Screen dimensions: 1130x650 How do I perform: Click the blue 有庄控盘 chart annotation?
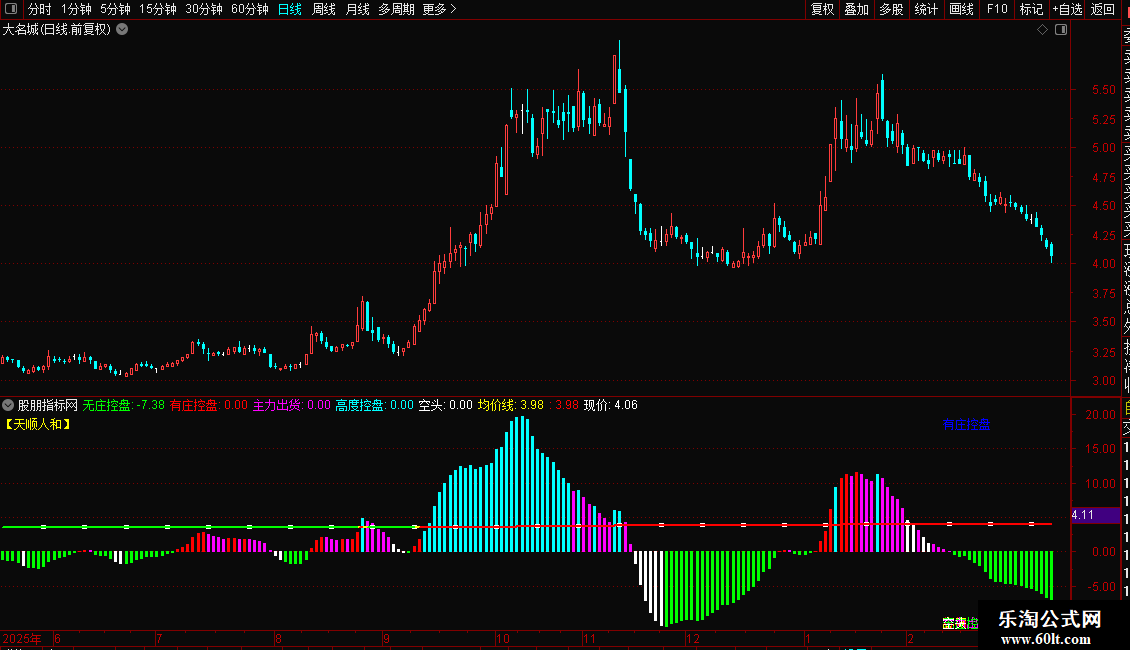[966, 424]
